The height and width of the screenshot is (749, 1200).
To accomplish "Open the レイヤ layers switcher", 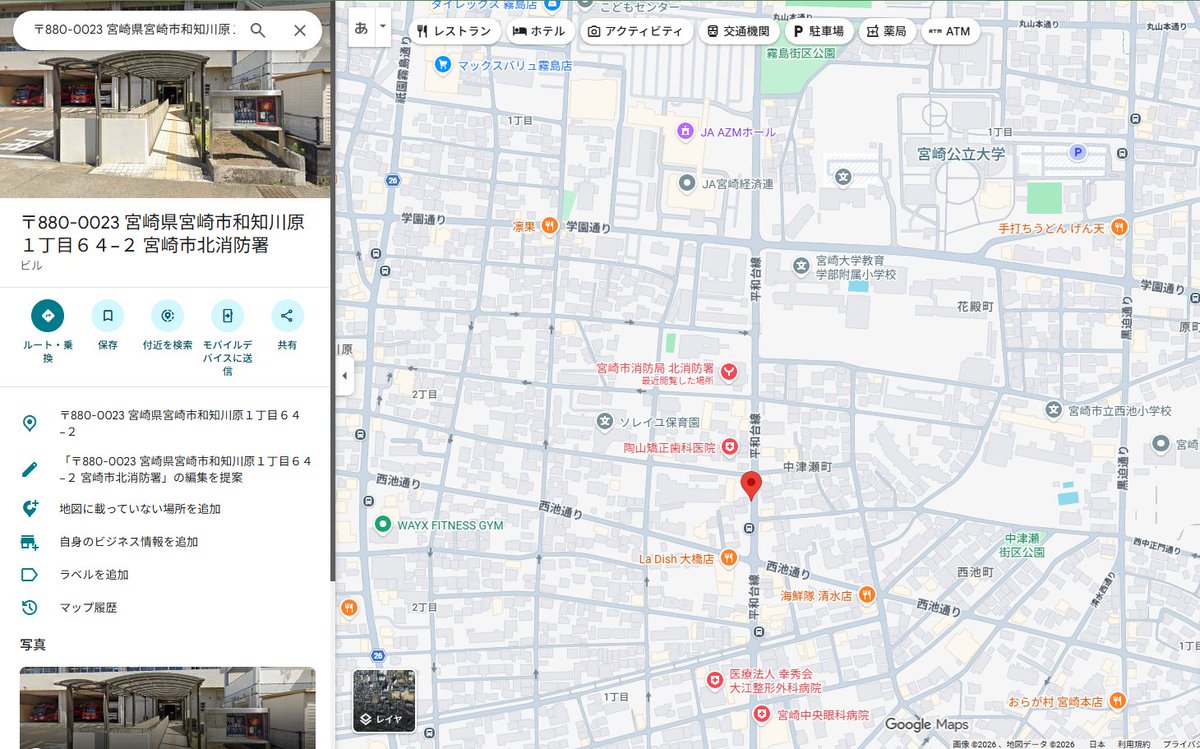I will click(x=384, y=700).
